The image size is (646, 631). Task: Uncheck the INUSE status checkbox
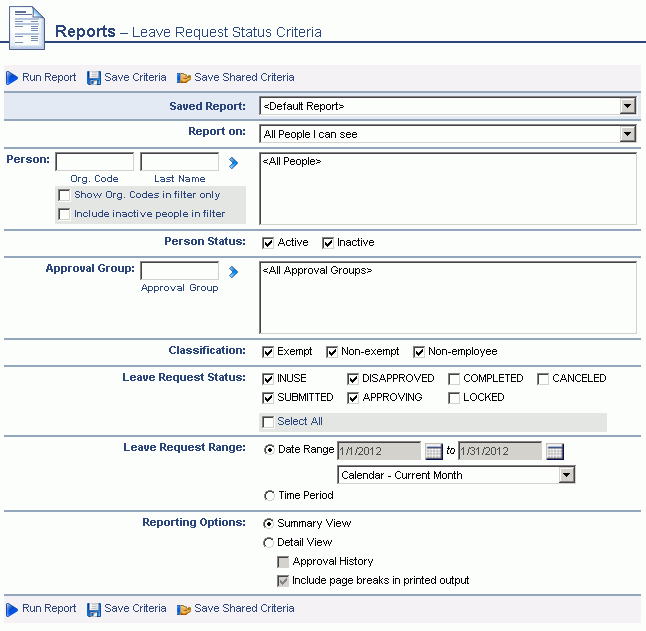(x=268, y=379)
